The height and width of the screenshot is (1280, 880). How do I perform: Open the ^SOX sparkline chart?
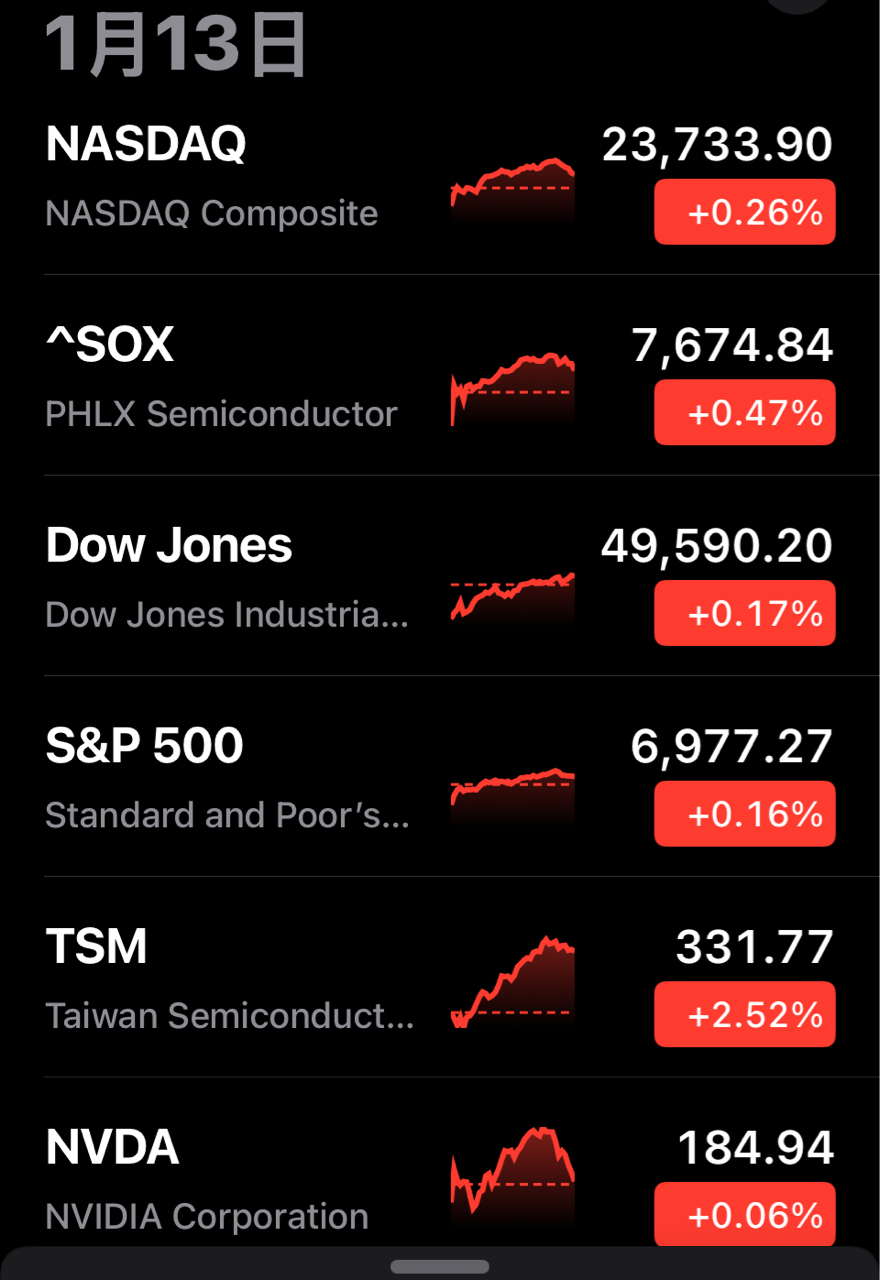tap(513, 388)
